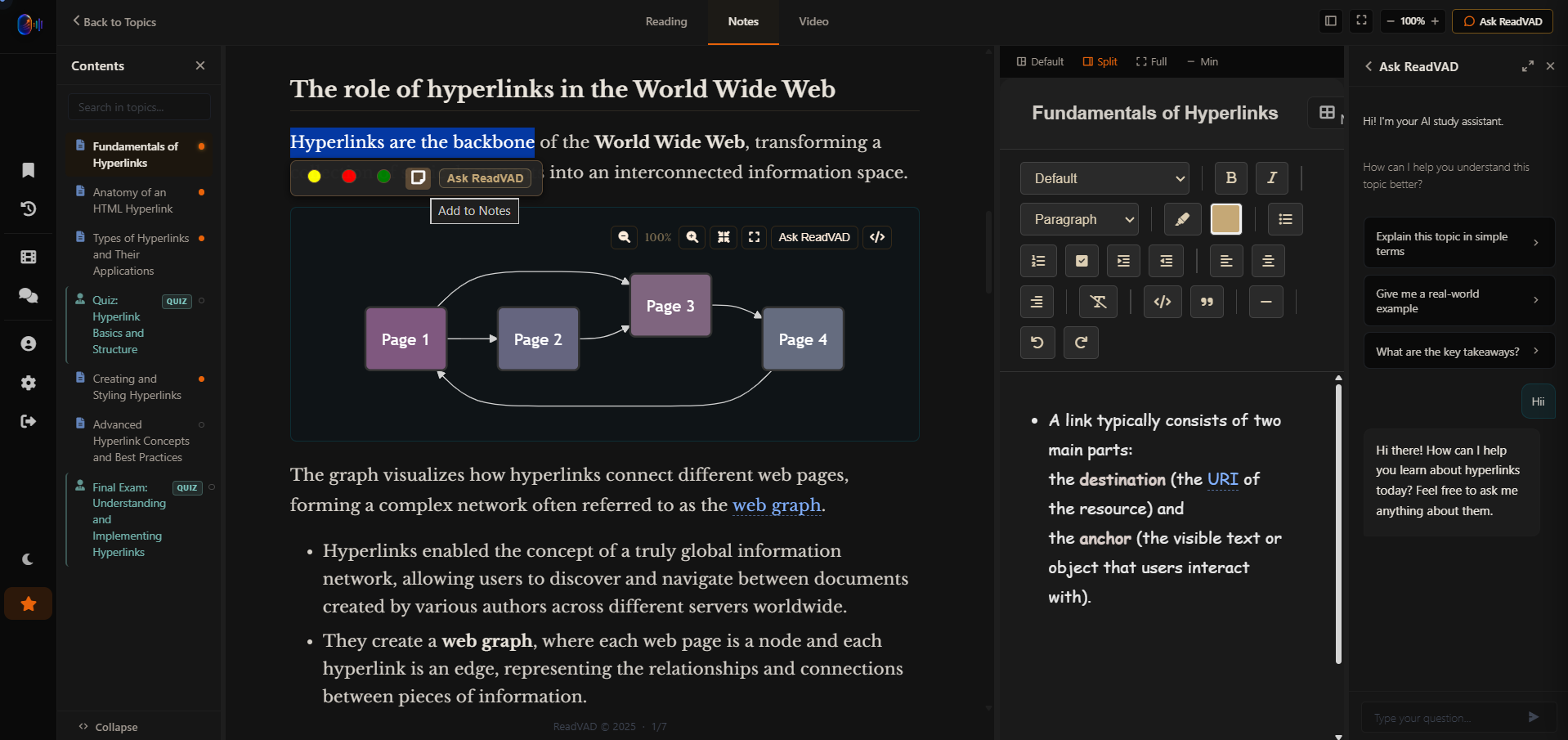
Task: Pick the yellow highlight color
Action: click(314, 177)
